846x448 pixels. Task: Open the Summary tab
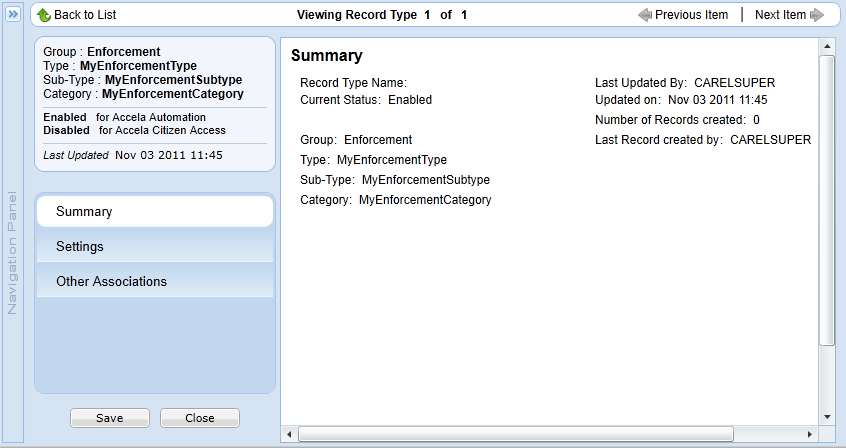154,212
